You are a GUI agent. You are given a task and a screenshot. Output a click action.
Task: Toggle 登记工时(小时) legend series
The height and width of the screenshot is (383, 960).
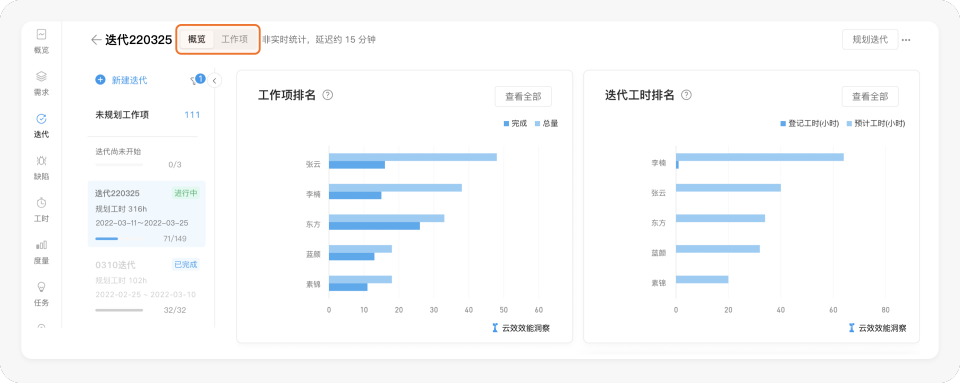[809, 123]
